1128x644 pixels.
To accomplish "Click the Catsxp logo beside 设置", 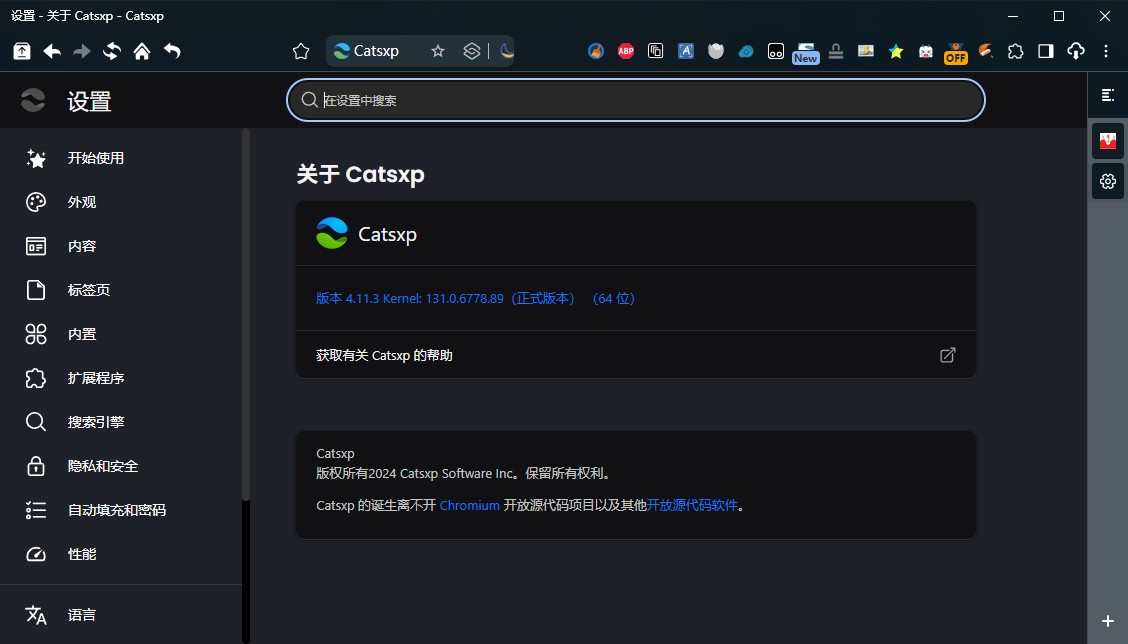I will (x=33, y=100).
